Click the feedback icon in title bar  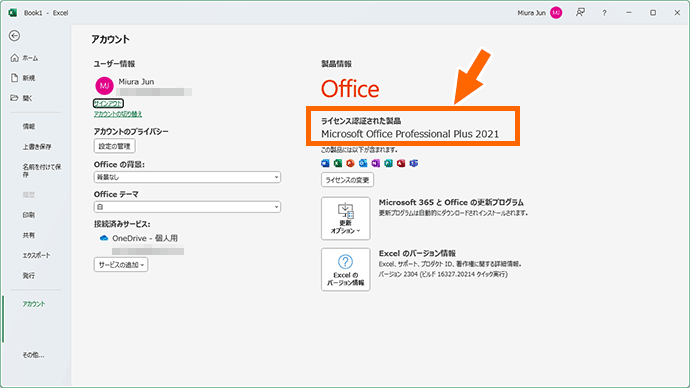tap(580, 13)
